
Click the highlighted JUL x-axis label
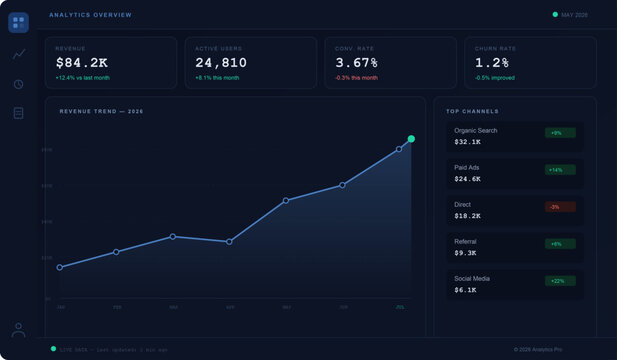pos(400,307)
